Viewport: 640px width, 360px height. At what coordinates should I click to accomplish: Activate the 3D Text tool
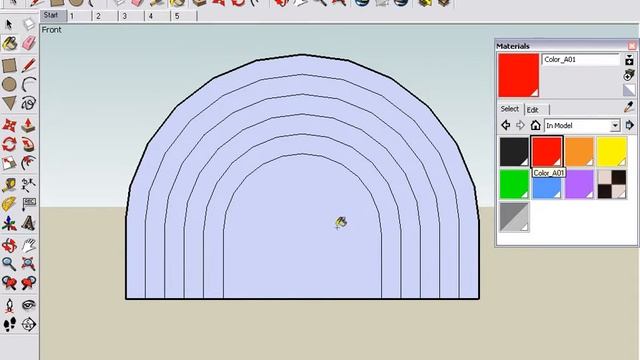(28, 223)
